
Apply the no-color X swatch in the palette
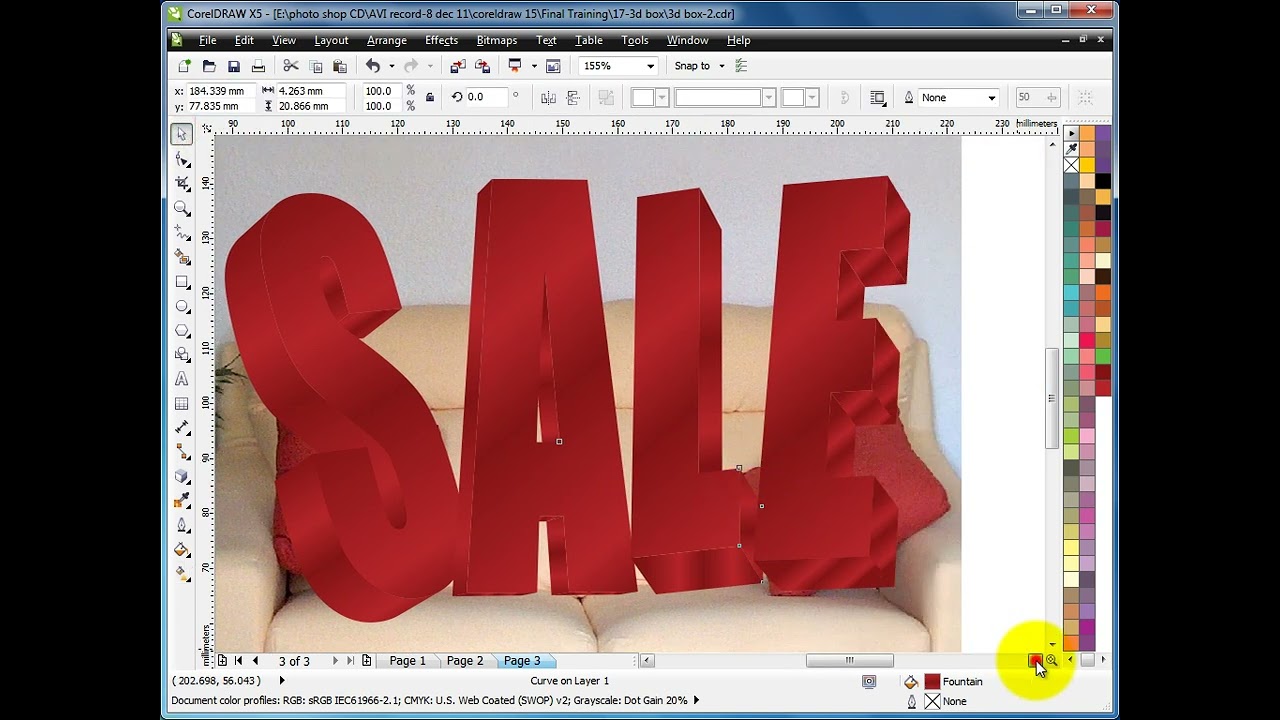(x=1072, y=165)
